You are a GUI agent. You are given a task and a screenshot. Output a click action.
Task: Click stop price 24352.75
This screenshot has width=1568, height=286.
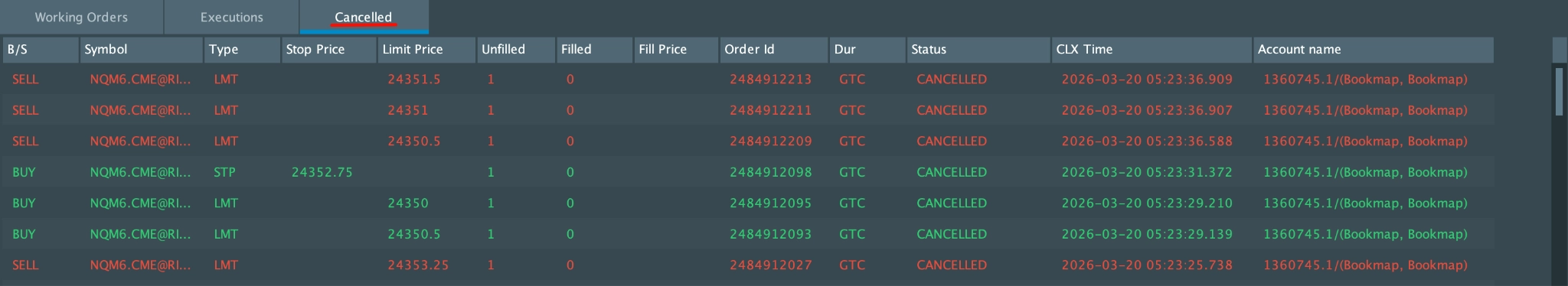tap(322, 172)
